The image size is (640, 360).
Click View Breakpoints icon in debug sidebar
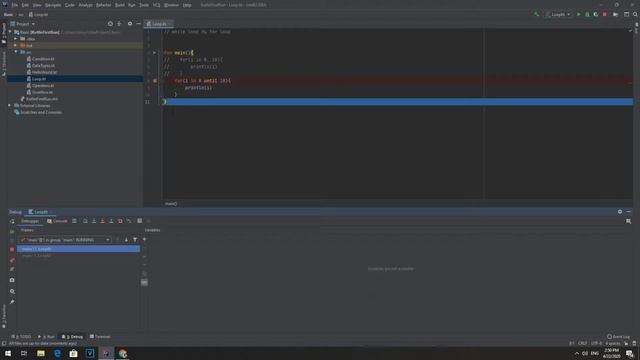coord(12,260)
